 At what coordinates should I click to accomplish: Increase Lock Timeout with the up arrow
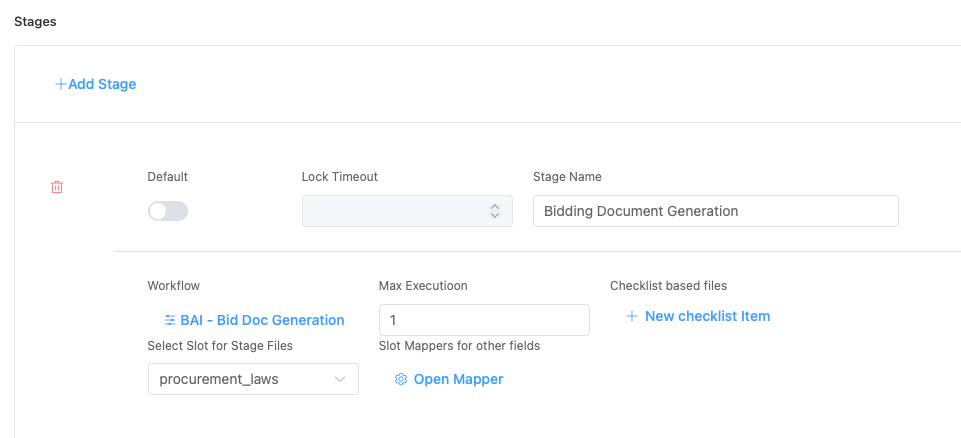click(x=495, y=207)
